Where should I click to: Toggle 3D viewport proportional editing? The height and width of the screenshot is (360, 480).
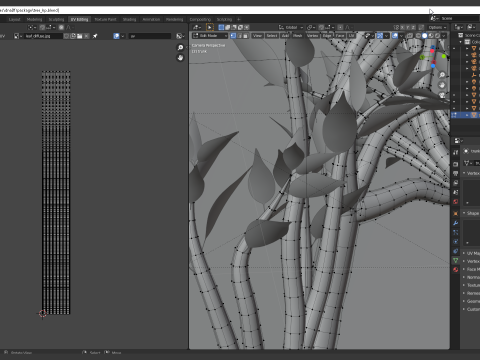pyautogui.click(x=340, y=27)
